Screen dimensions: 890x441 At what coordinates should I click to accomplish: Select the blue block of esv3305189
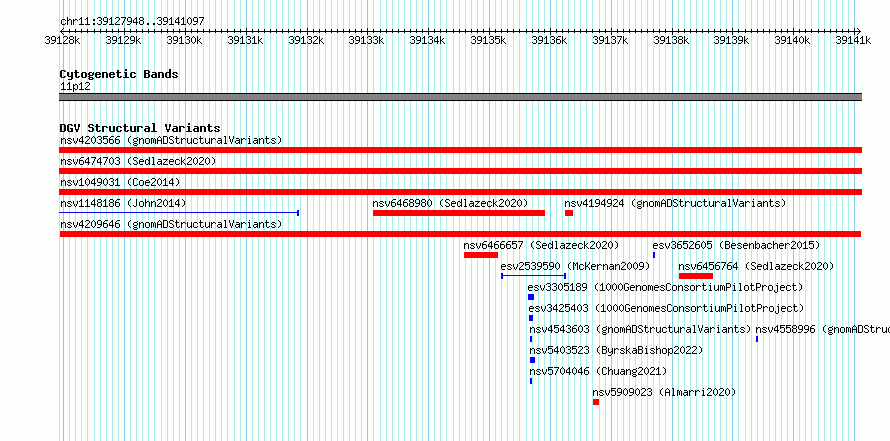531,297
